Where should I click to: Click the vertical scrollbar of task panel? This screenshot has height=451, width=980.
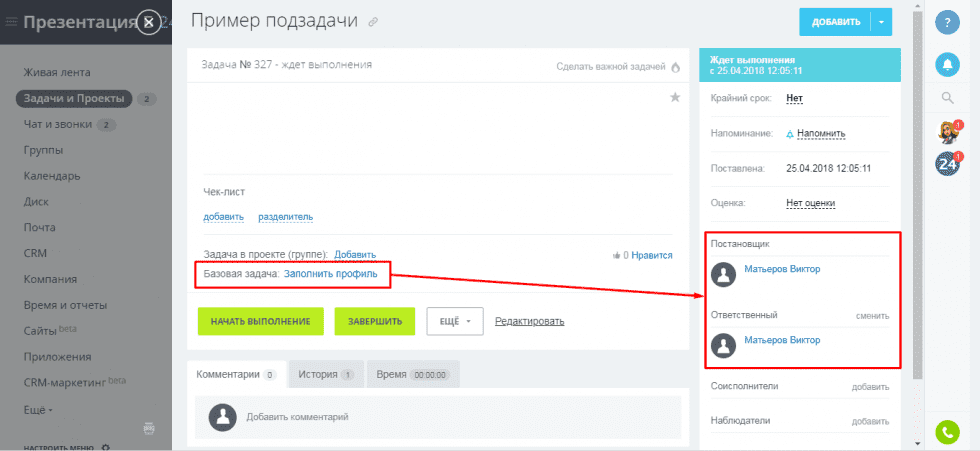[918, 194]
